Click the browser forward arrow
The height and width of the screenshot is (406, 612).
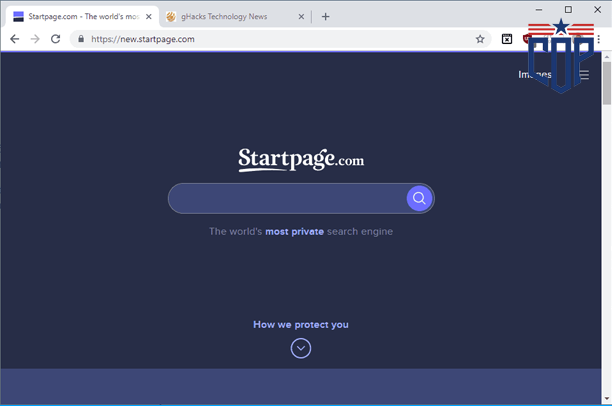click(x=35, y=39)
